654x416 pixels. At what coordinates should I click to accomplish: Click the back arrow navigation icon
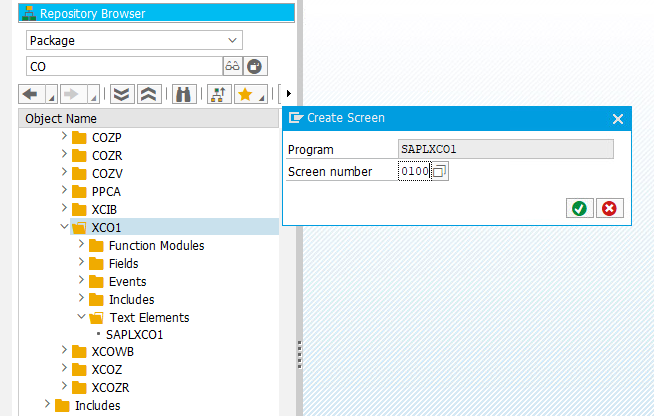point(30,95)
